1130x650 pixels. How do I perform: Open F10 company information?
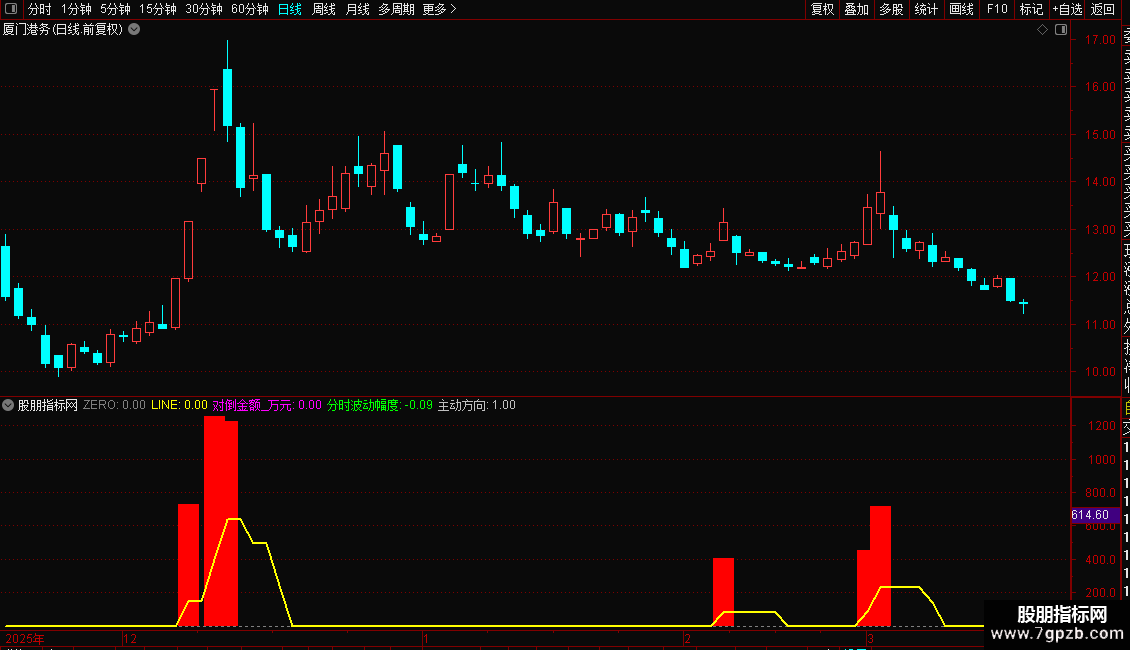click(997, 9)
